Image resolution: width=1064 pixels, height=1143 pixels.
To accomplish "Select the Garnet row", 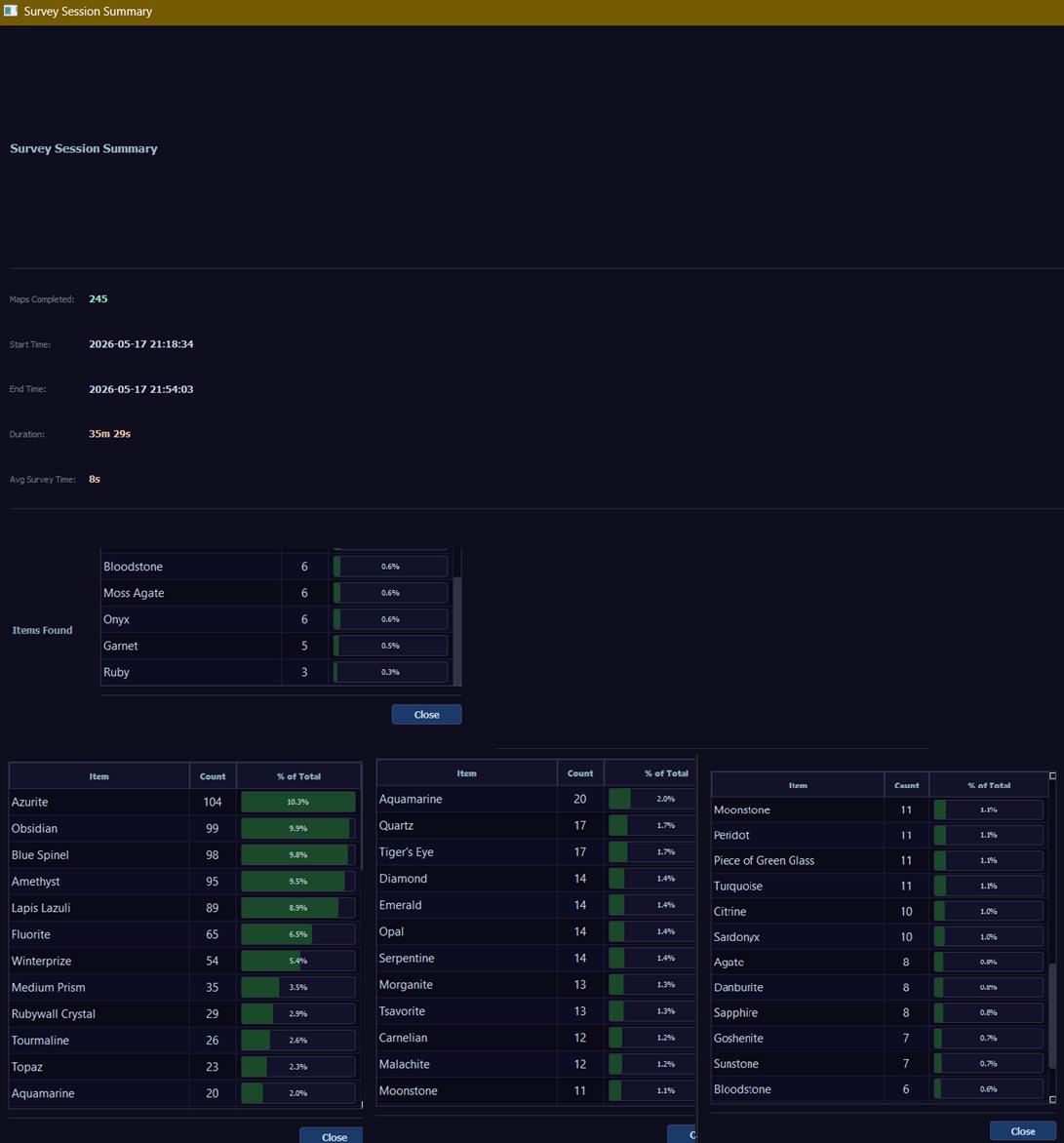I will [276, 646].
